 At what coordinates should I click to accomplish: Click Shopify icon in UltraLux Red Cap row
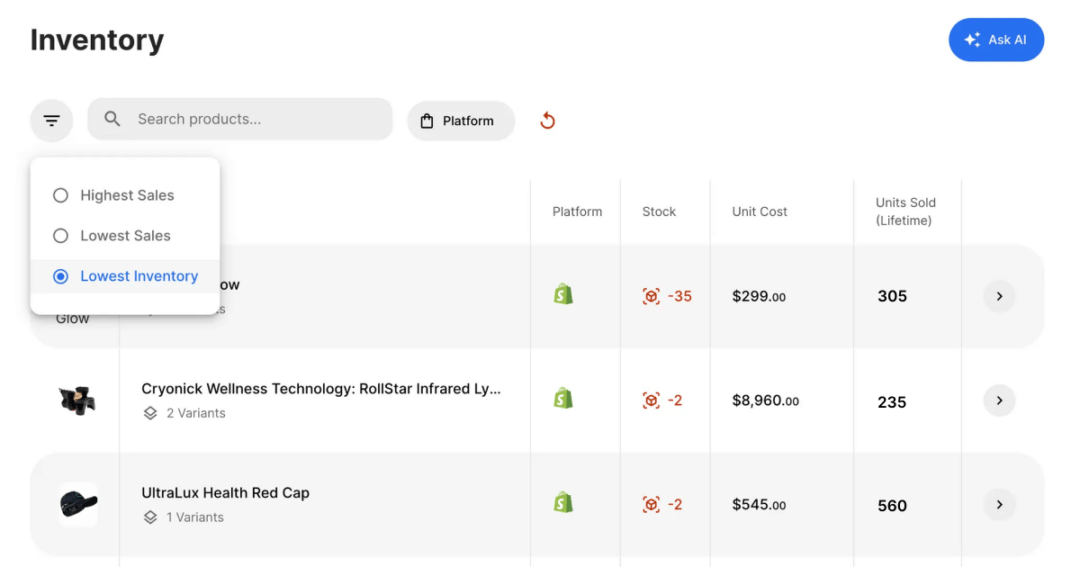click(x=563, y=503)
